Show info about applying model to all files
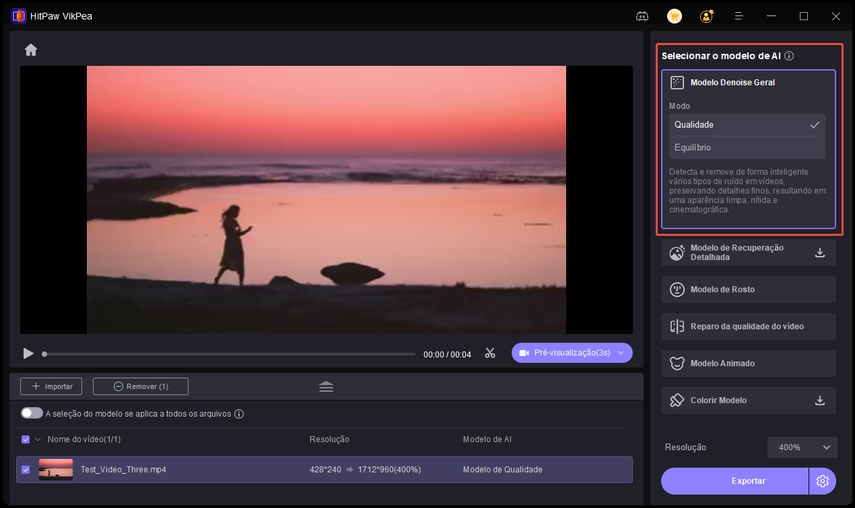Viewport: 855px width, 508px height. [239, 414]
